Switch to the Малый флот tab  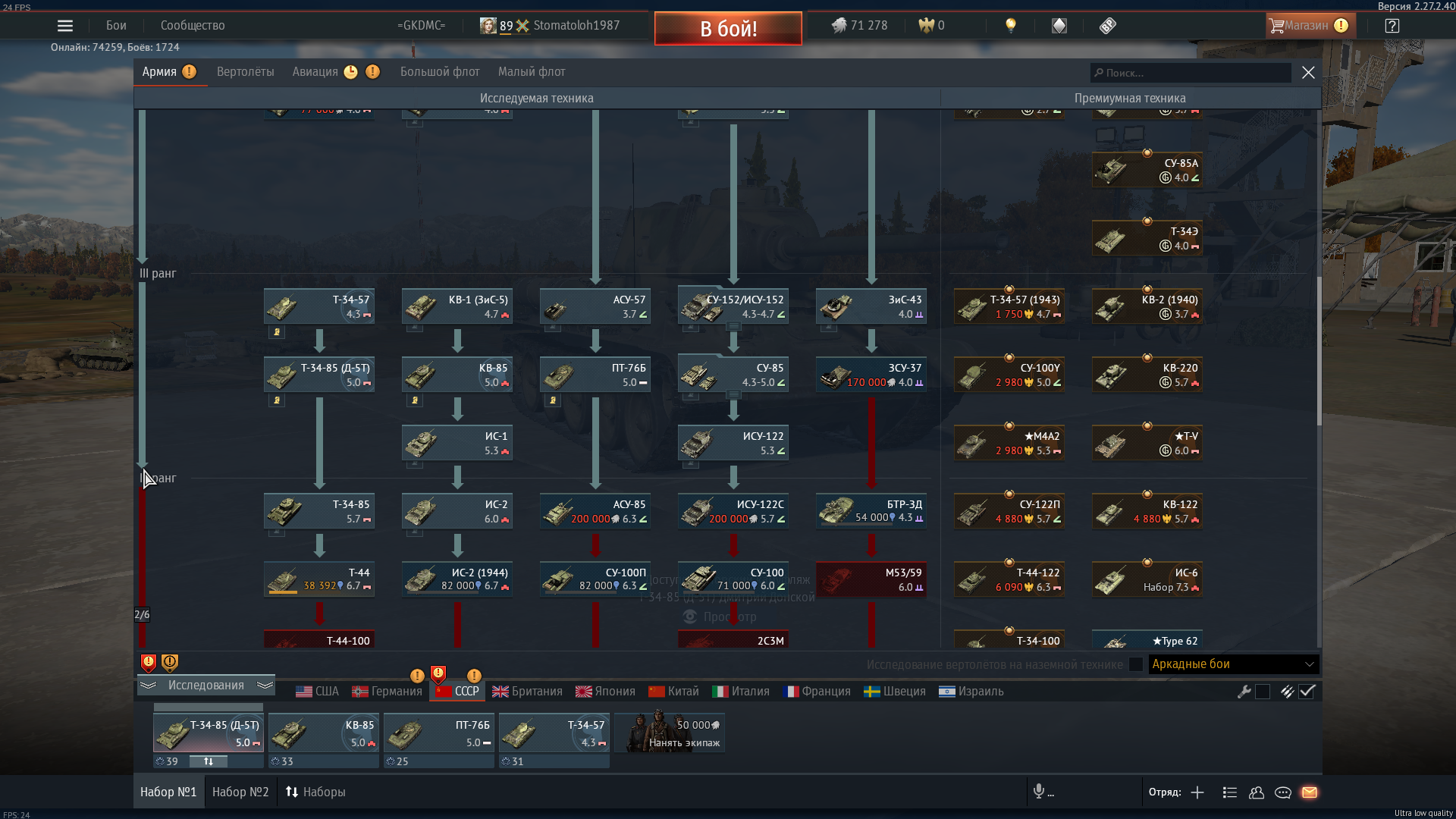[532, 72]
